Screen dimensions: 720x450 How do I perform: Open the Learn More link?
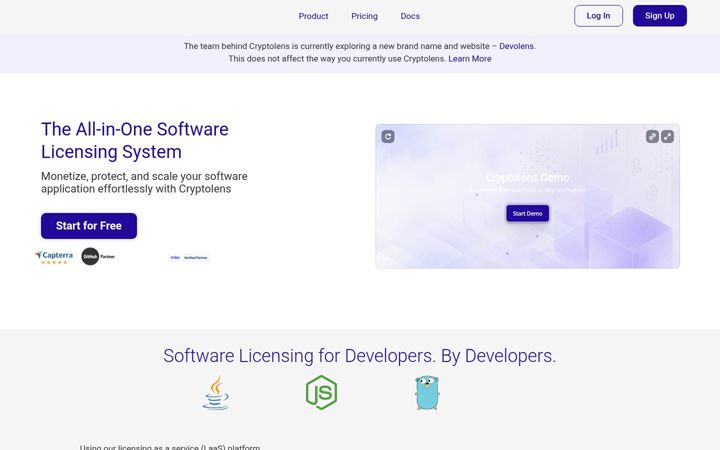pos(470,59)
